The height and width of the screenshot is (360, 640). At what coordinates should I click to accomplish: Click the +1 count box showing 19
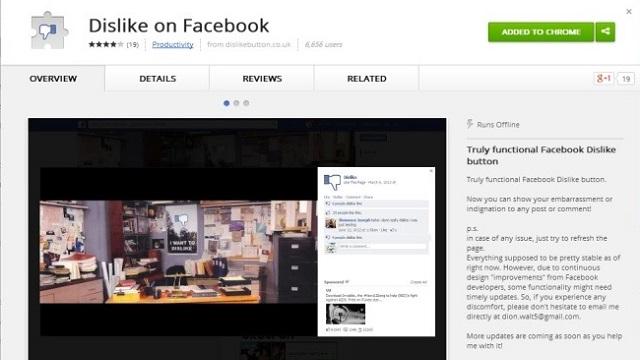click(626, 78)
